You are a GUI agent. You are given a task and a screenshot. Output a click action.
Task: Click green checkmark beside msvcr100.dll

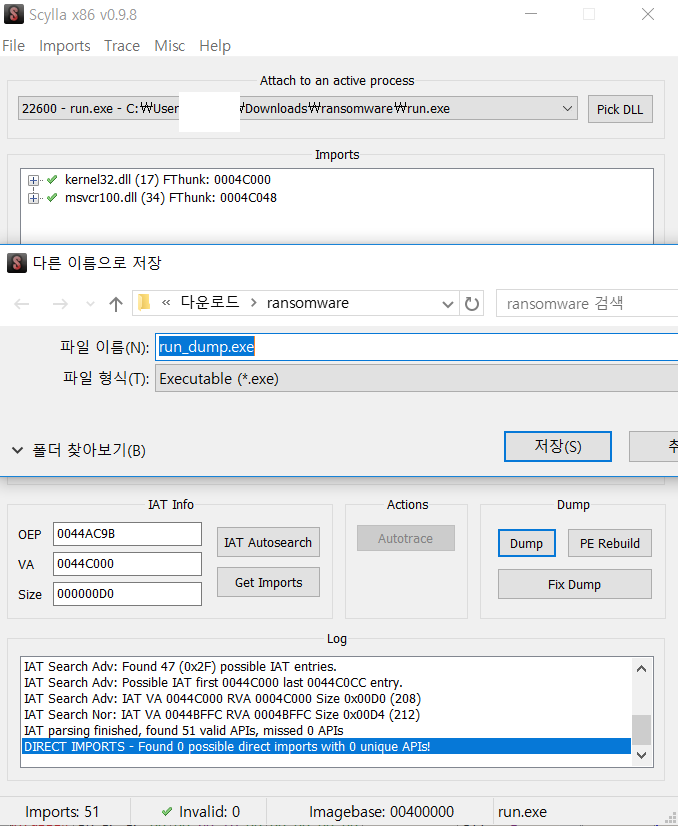pyautogui.click(x=52, y=198)
